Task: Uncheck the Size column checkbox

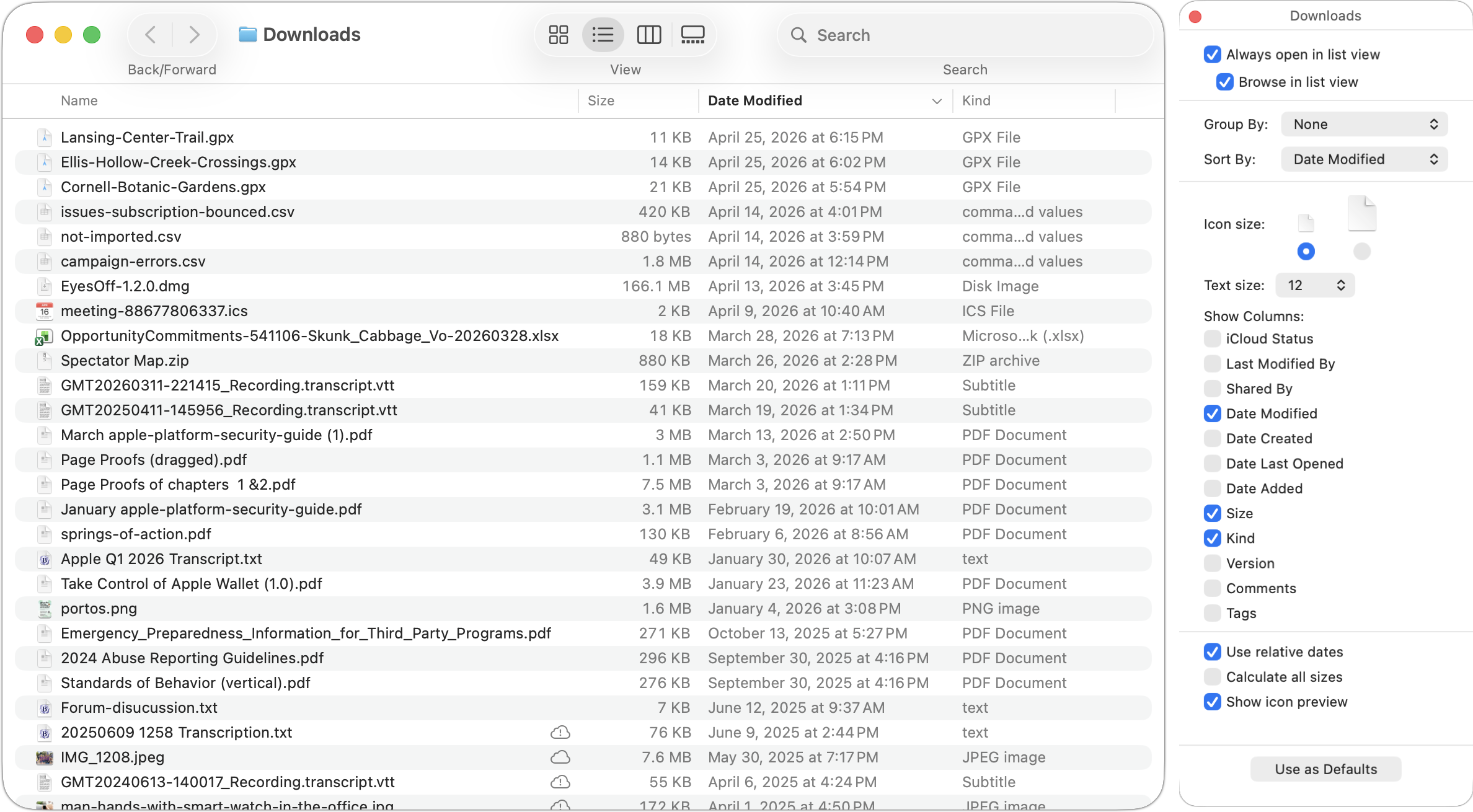Action: 1213,513
